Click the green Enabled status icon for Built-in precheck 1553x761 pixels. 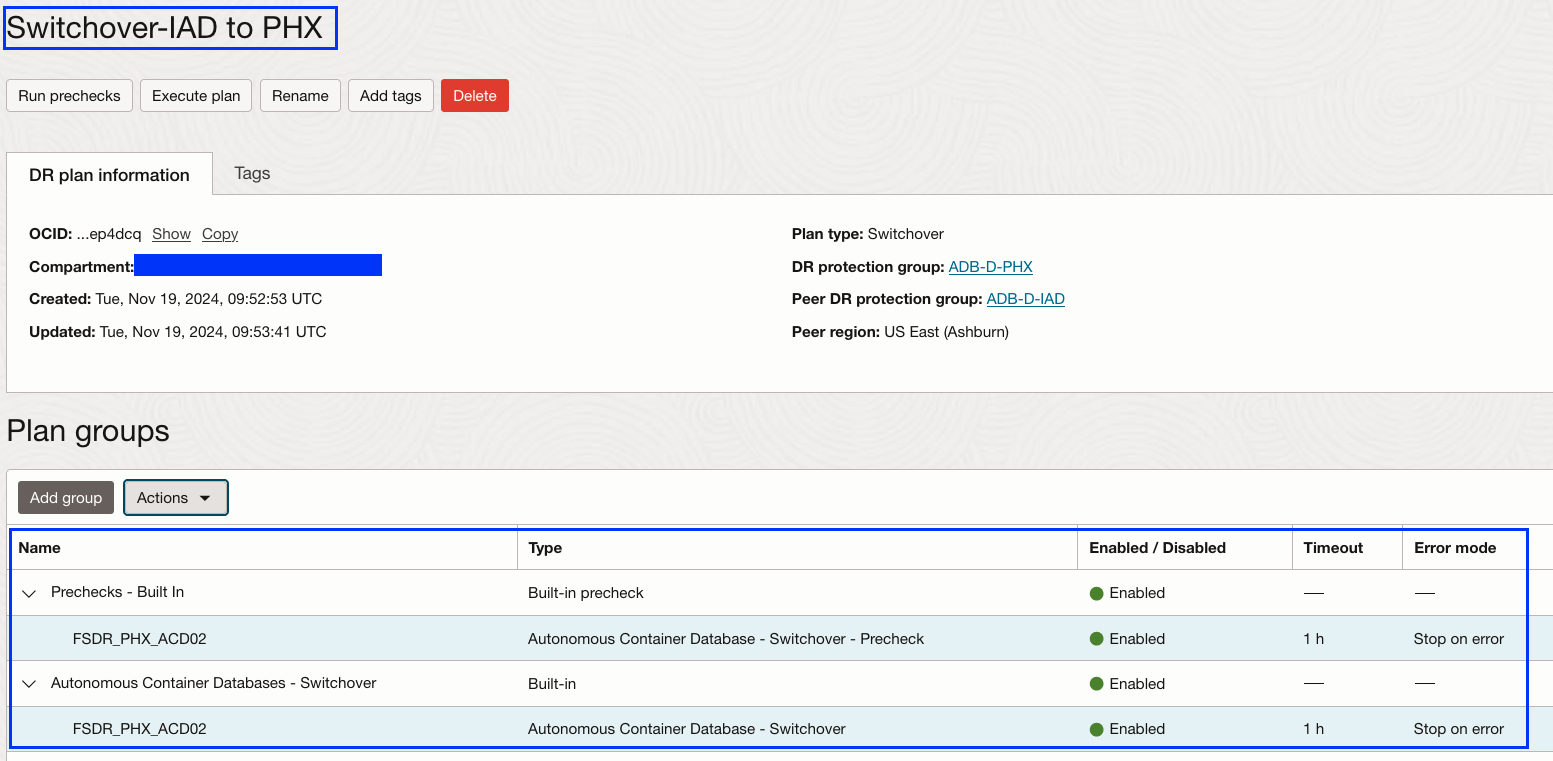[x=1096, y=593]
